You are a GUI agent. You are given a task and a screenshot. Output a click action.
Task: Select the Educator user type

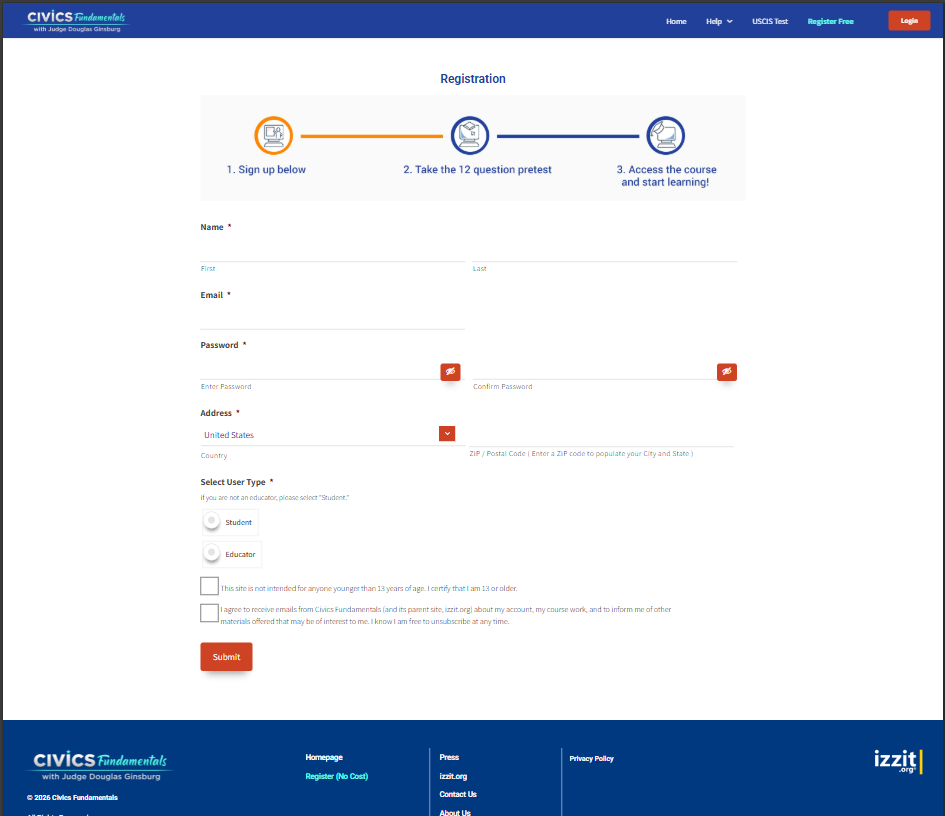(x=212, y=553)
